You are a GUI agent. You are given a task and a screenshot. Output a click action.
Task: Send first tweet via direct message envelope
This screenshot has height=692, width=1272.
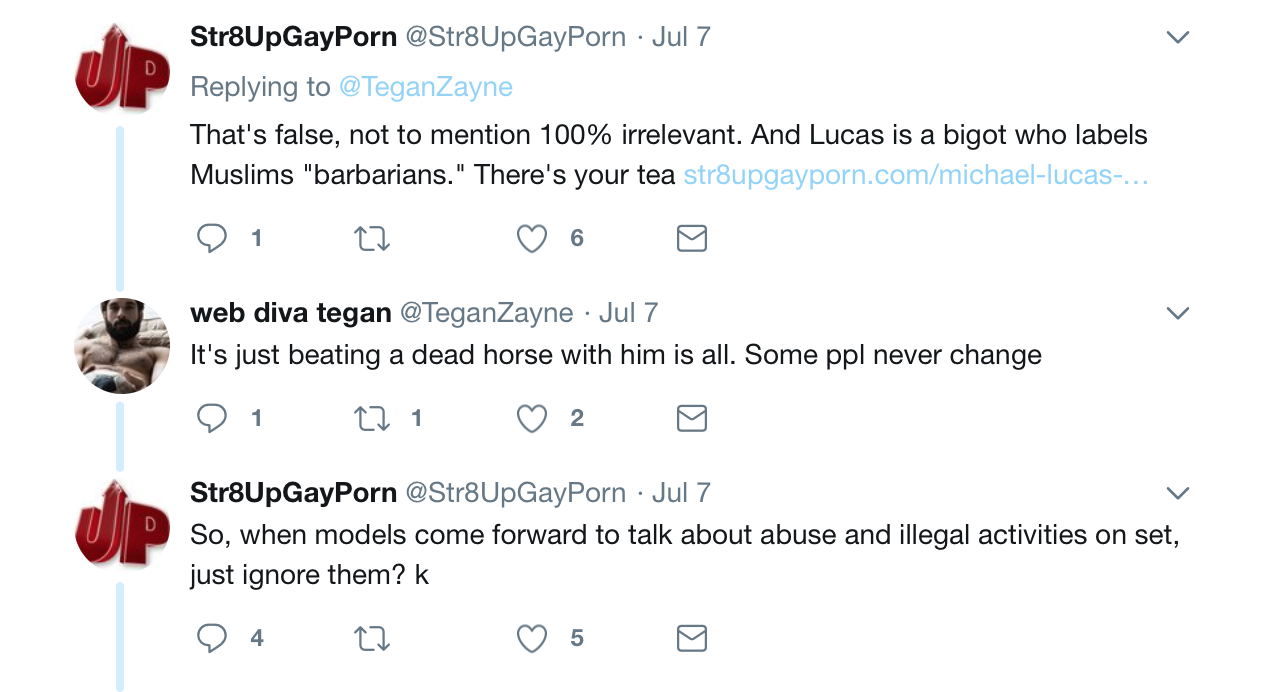[692, 238]
